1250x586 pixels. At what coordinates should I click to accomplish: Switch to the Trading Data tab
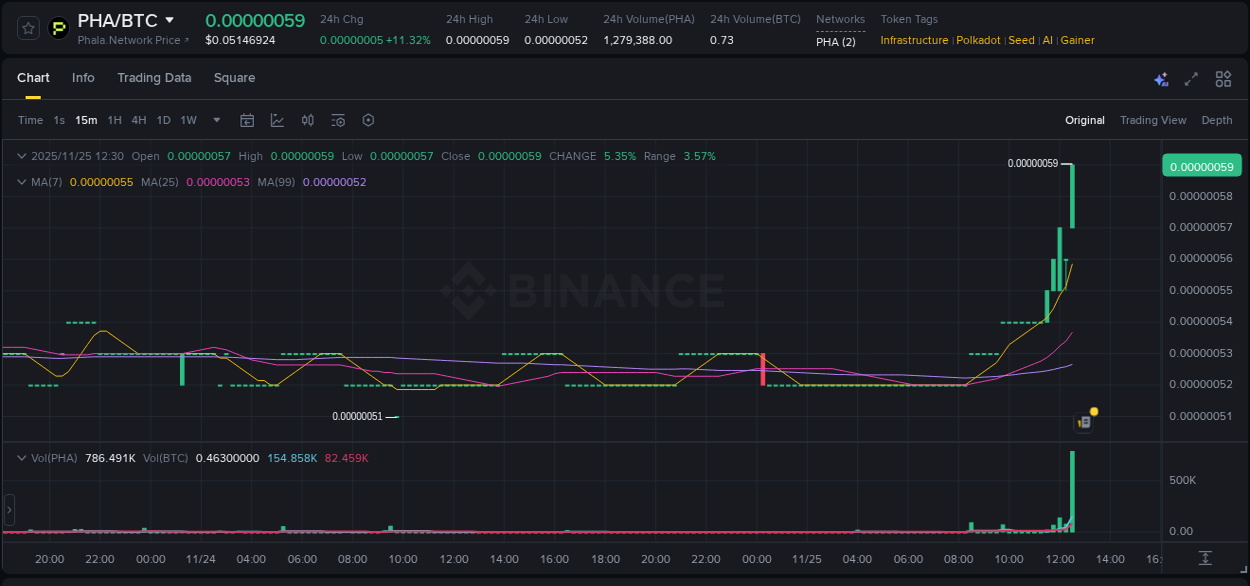click(x=154, y=78)
